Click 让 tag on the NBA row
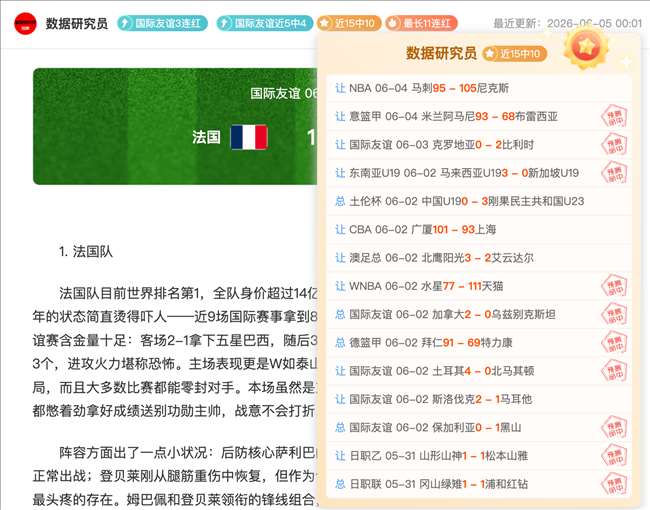Image resolution: width=650 pixels, height=510 pixels. (x=340, y=88)
